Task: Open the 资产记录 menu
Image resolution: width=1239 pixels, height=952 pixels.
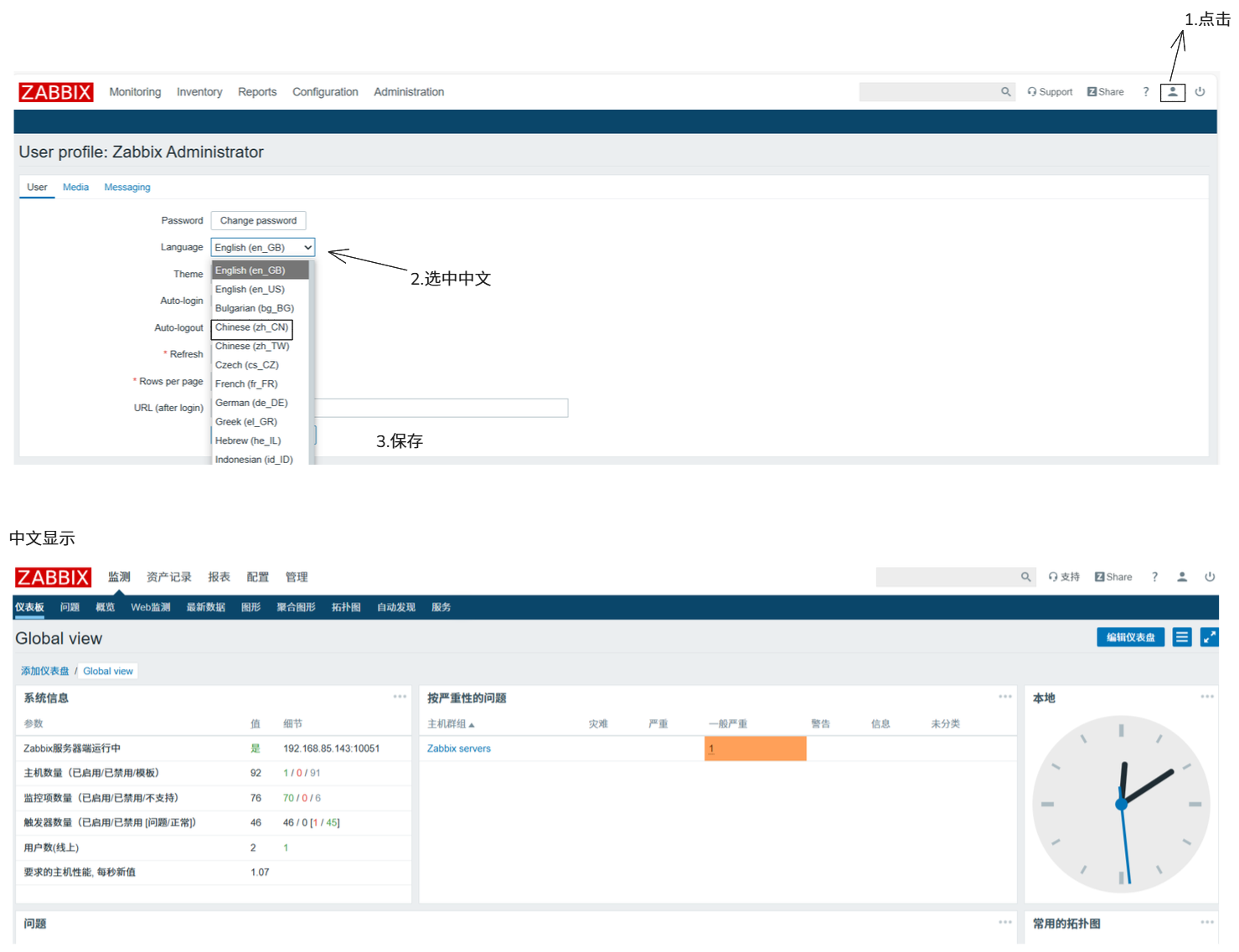Action: point(169,577)
